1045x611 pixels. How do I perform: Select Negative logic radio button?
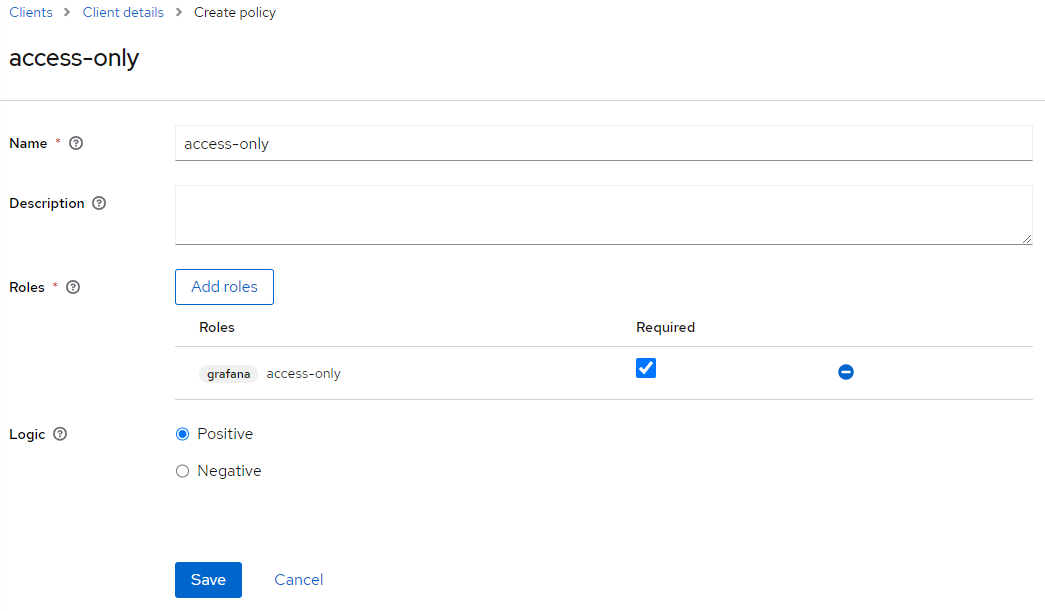[x=183, y=471]
